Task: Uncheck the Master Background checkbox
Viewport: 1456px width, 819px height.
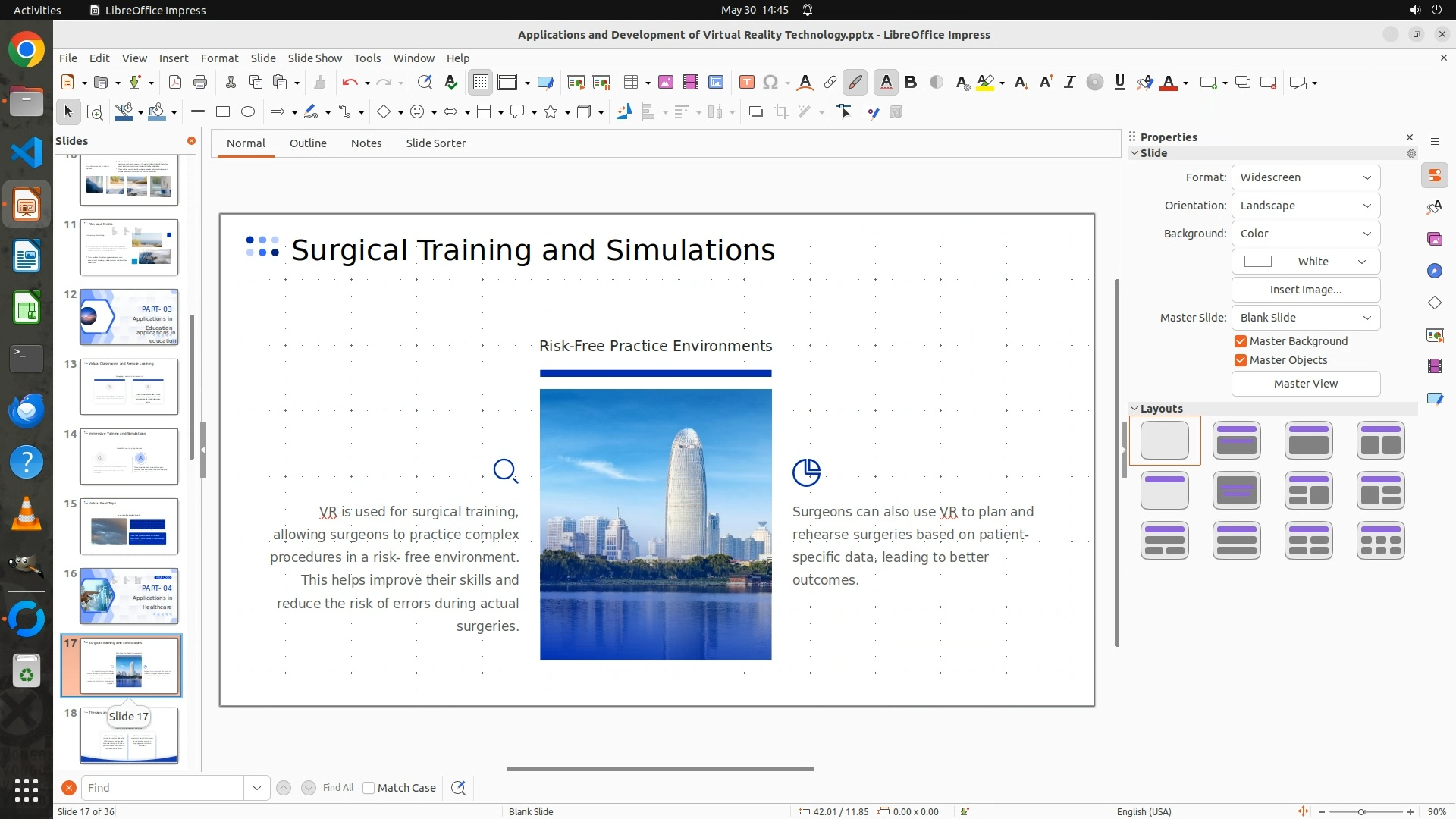Action: [x=1241, y=341]
